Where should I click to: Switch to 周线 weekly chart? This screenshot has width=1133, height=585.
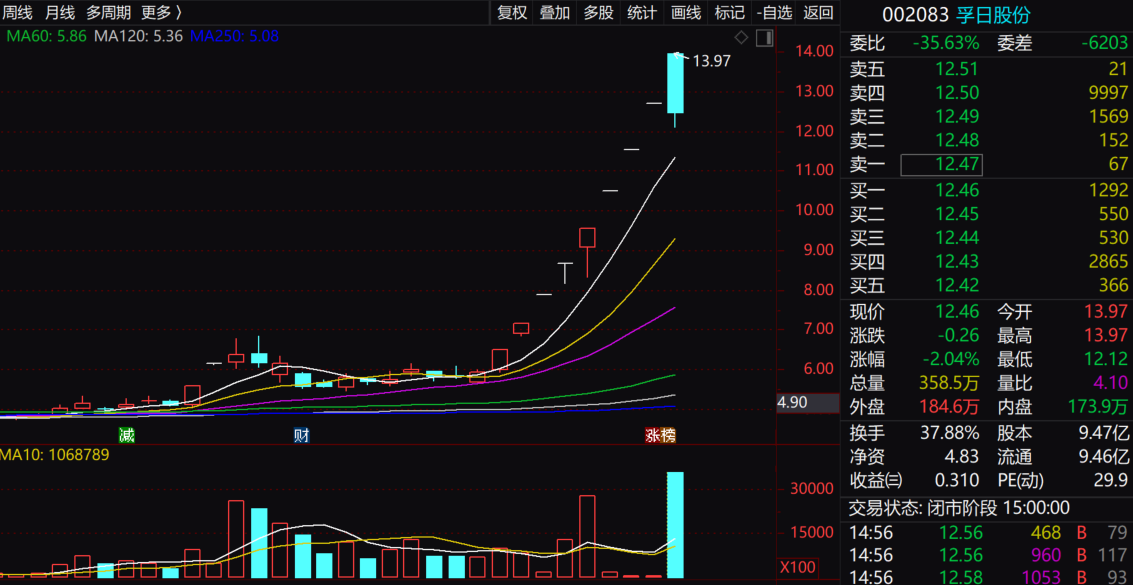pyautogui.click(x=17, y=12)
